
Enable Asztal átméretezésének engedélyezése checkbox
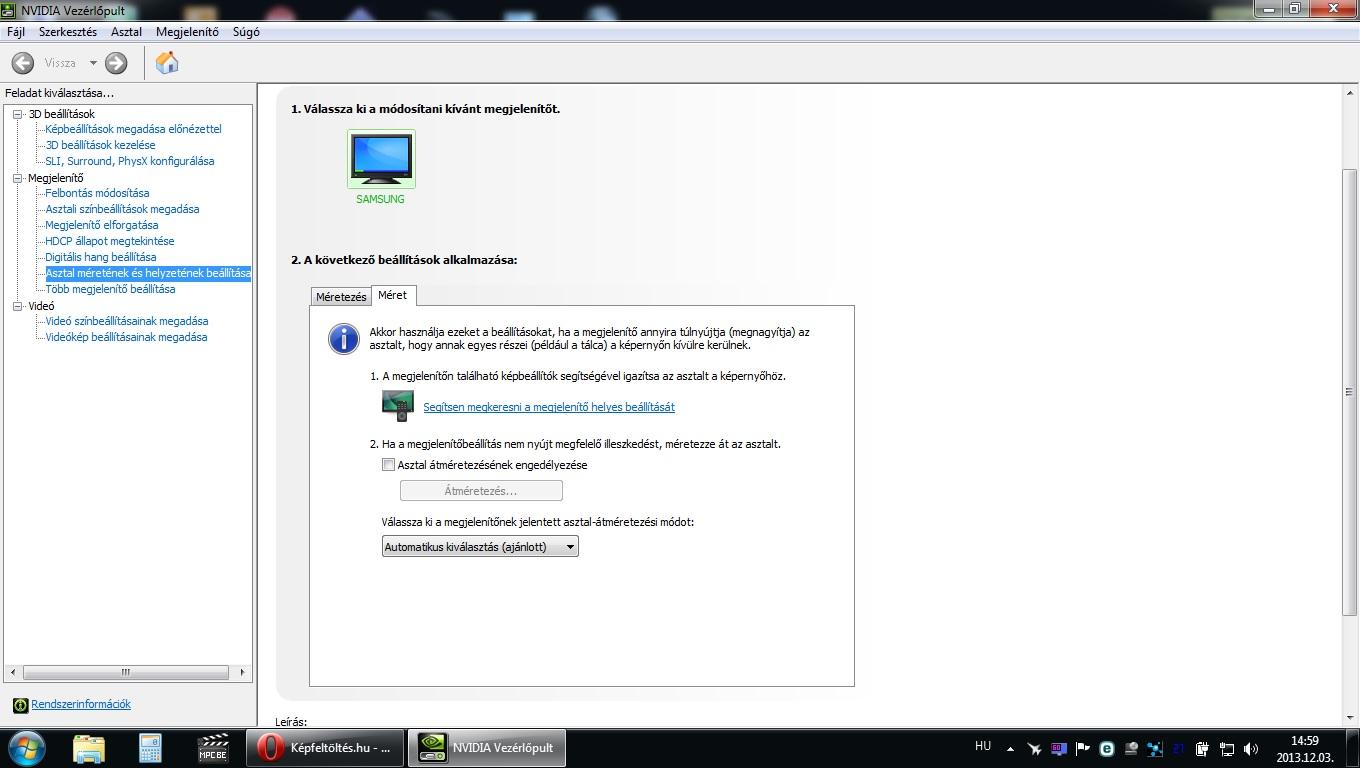click(x=388, y=465)
